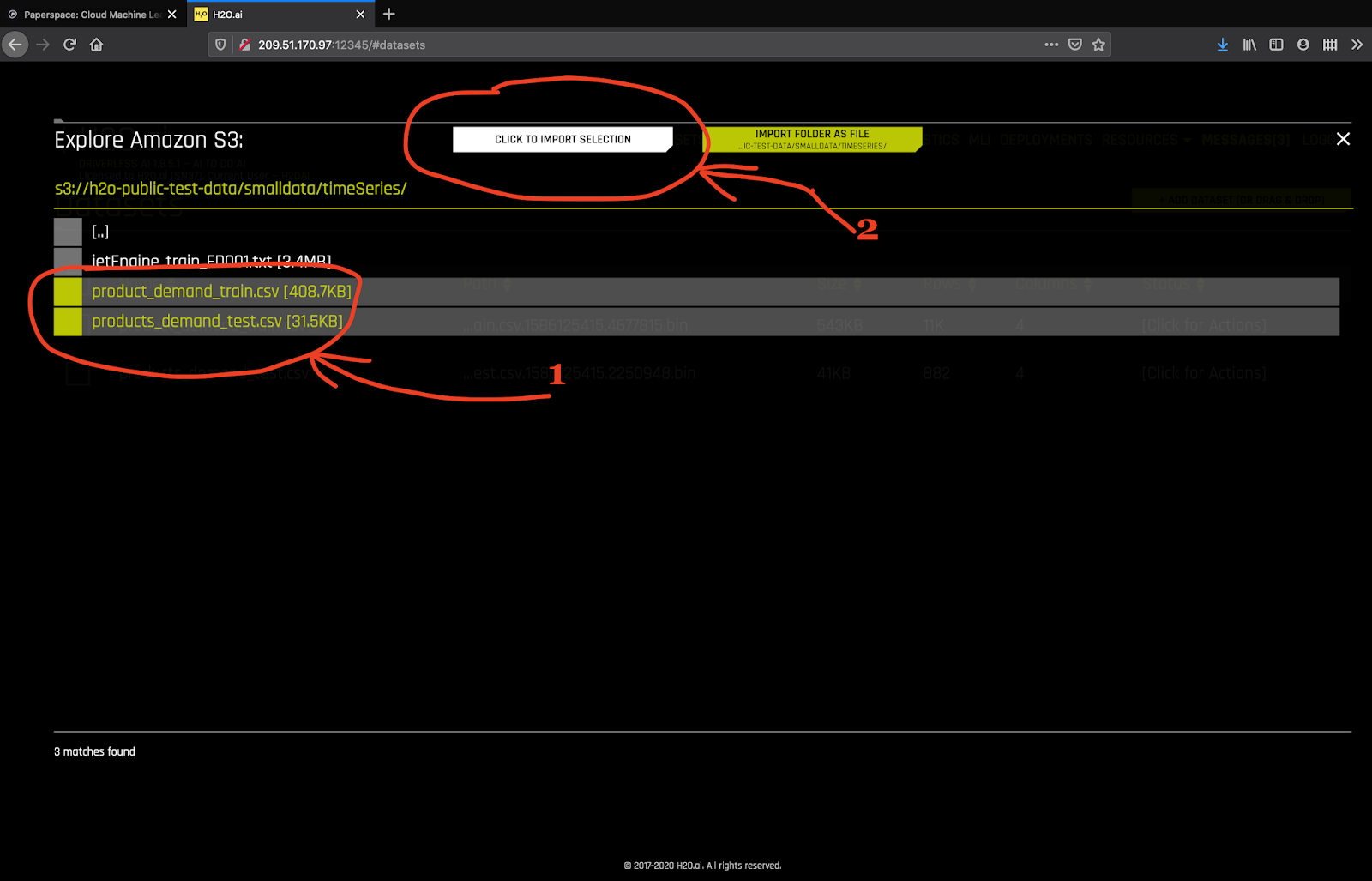The width and height of the screenshot is (1372, 881).
Task: Toggle checkbox for parent directory [..]
Action: pyautogui.click(x=68, y=232)
